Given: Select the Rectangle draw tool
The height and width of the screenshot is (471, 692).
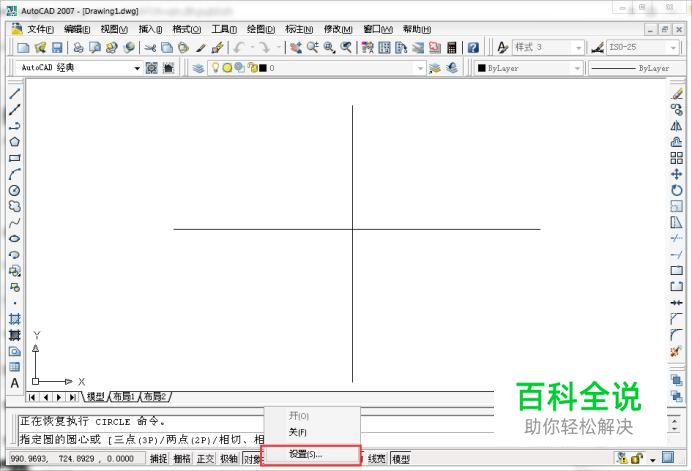Looking at the screenshot, I should click(x=15, y=158).
